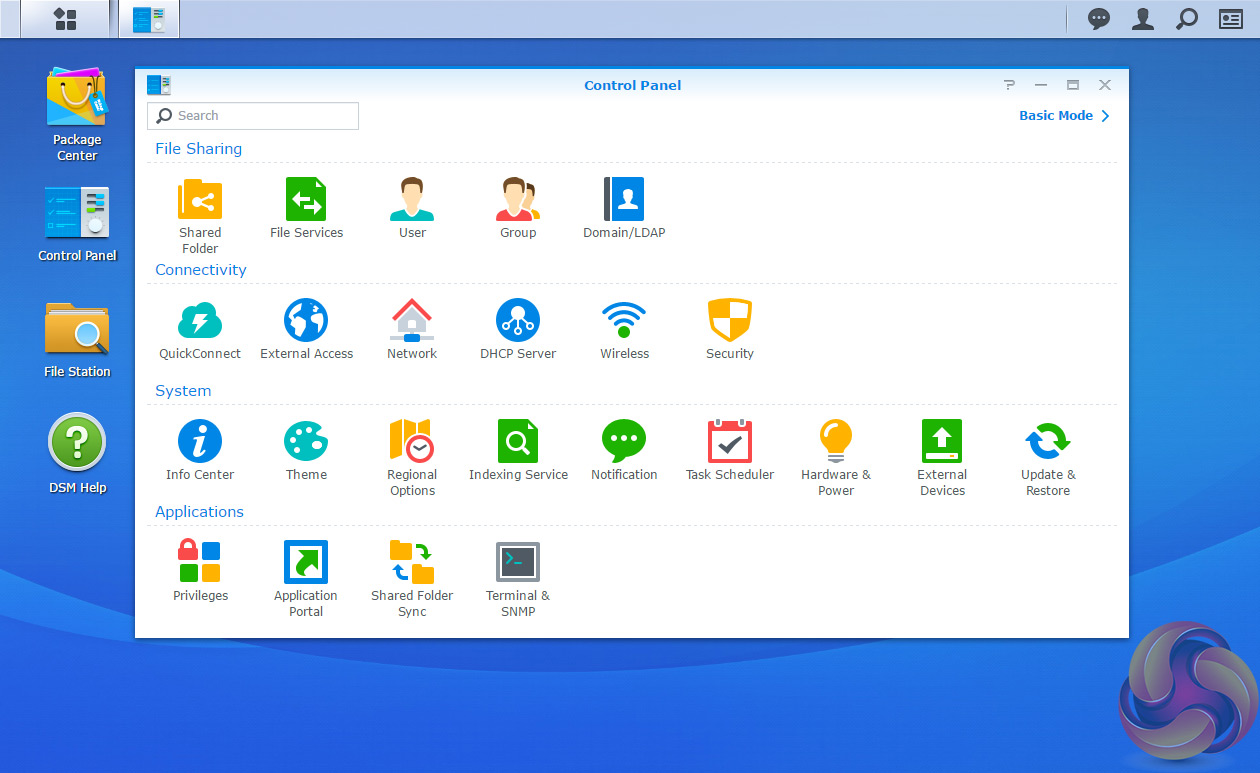This screenshot has width=1260, height=773.
Task: Open Application Portal
Action: tap(306, 578)
